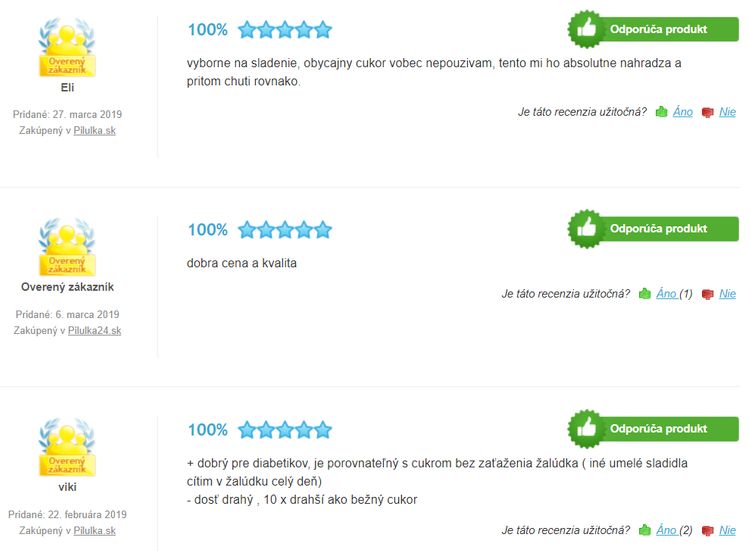
Task: Vote Áno on Eli's review
Action: pos(683,112)
